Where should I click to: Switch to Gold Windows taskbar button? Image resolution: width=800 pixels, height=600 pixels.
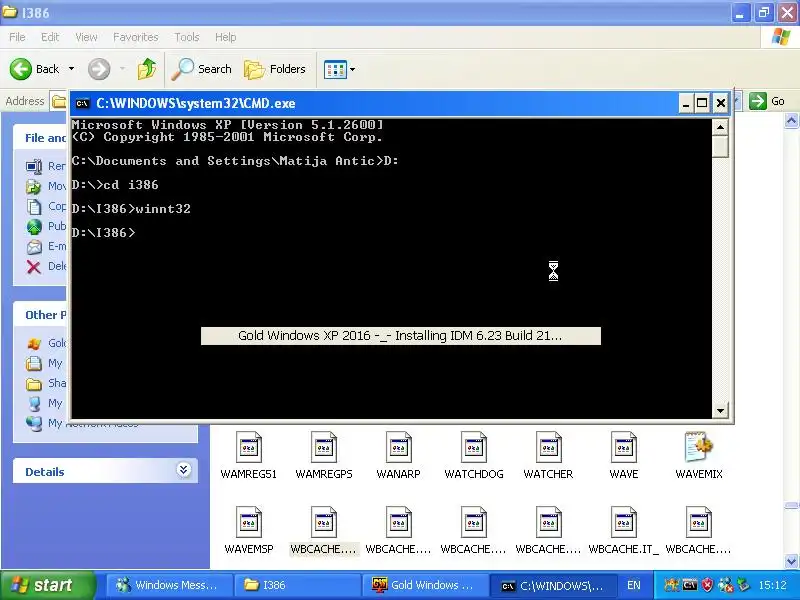coord(426,585)
